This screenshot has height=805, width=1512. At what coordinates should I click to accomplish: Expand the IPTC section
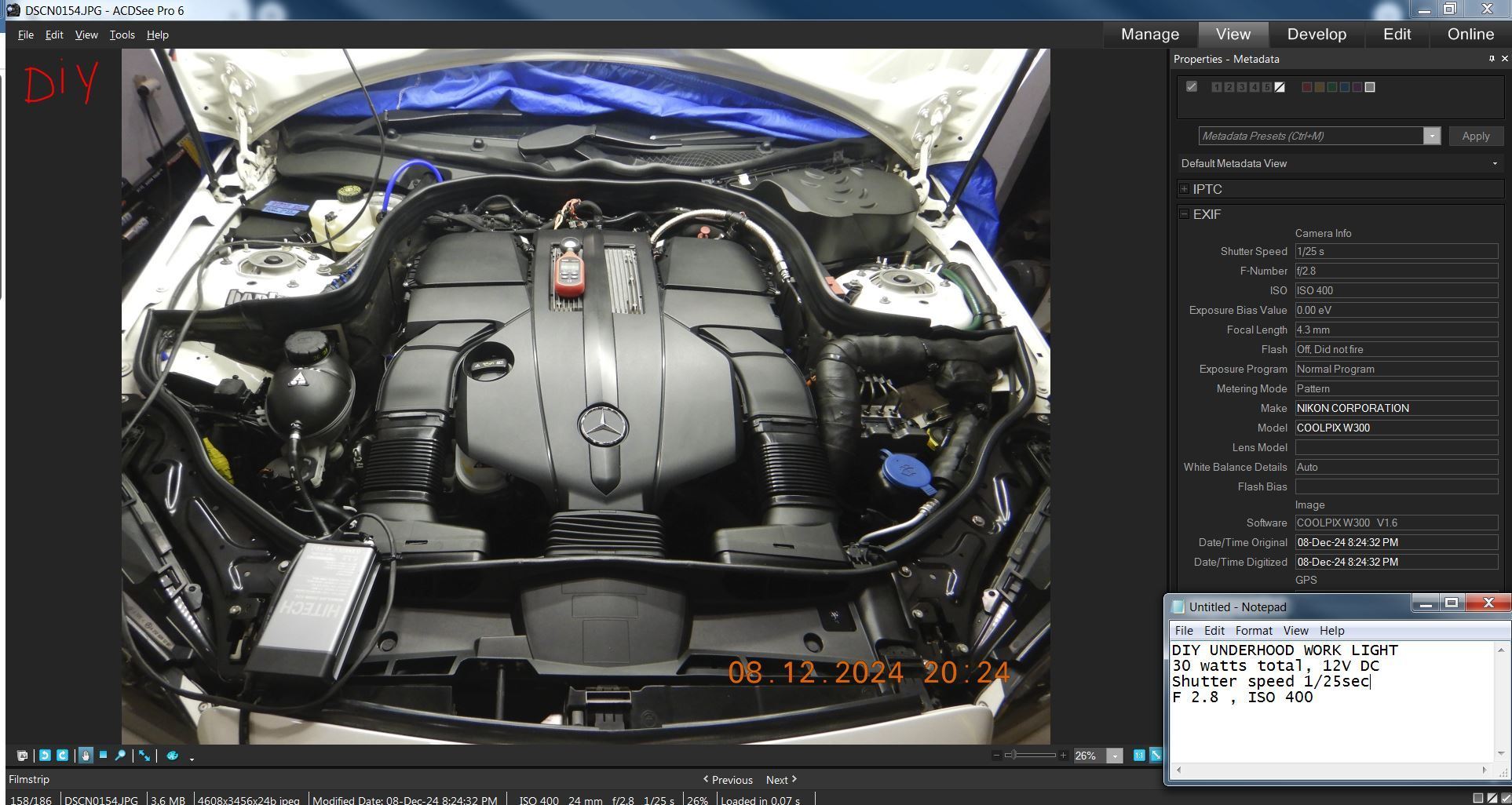click(1185, 189)
